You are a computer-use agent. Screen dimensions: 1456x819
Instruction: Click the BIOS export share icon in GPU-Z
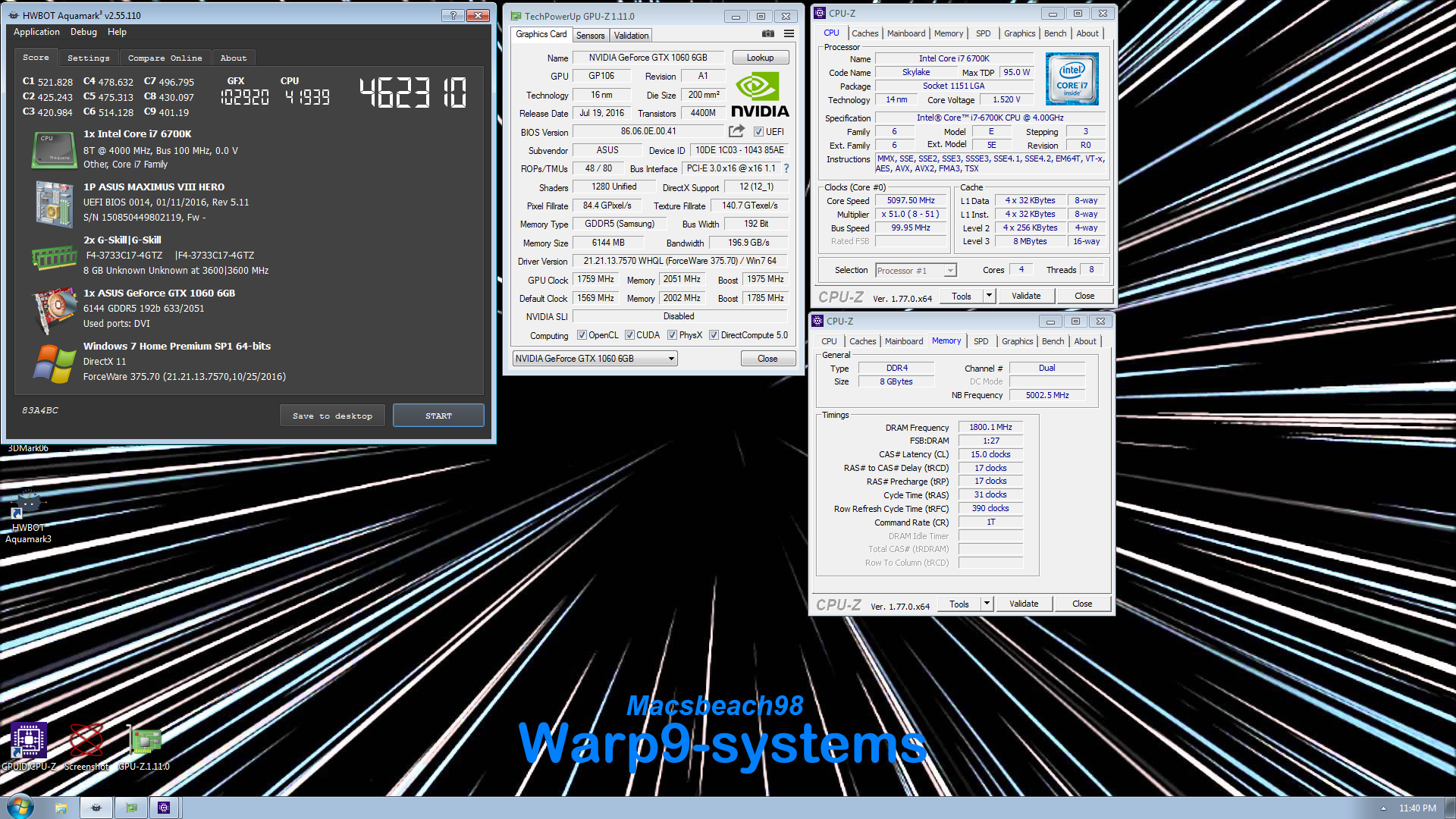[x=736, y=131]
